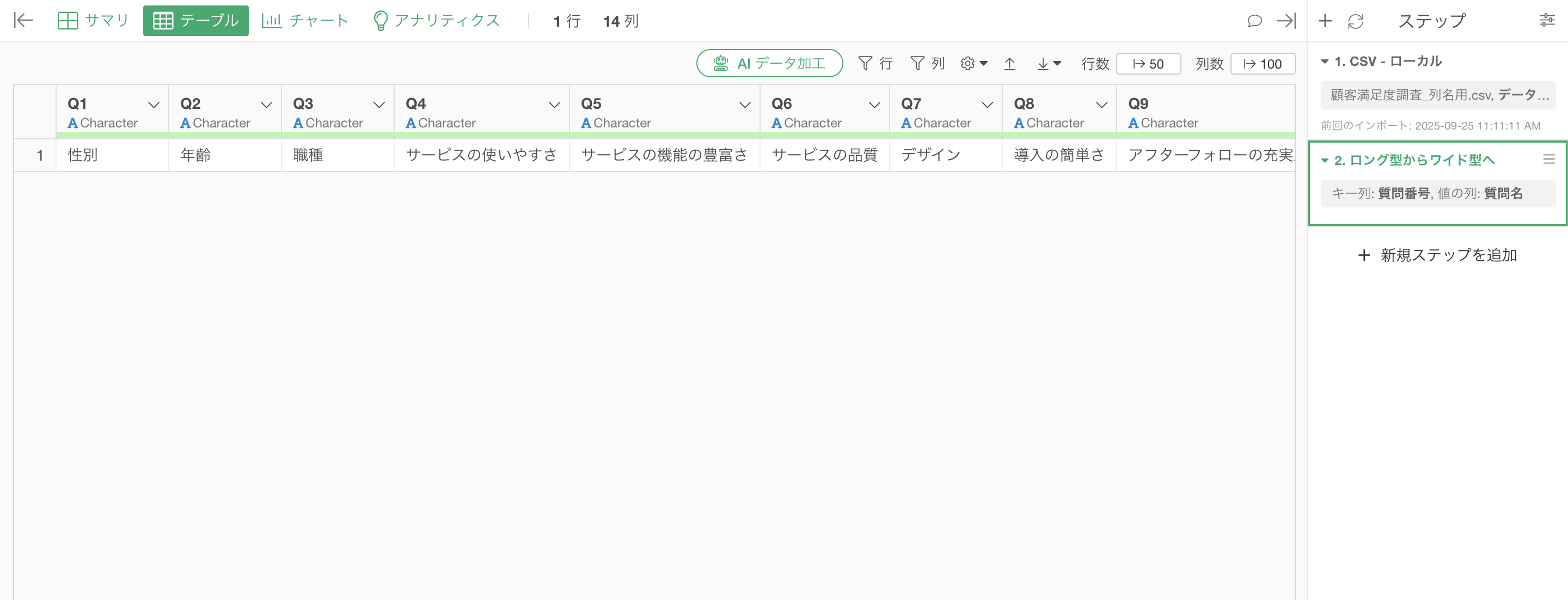Open the download arrow dropdown
Viewport: 1568px width, 600px height.
pos(1048,64)
